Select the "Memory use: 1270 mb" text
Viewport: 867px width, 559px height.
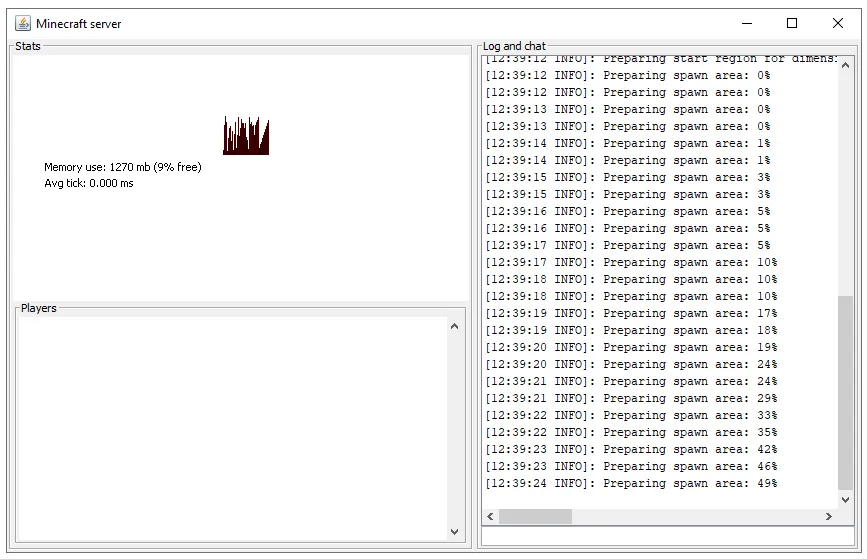[122, 167]
